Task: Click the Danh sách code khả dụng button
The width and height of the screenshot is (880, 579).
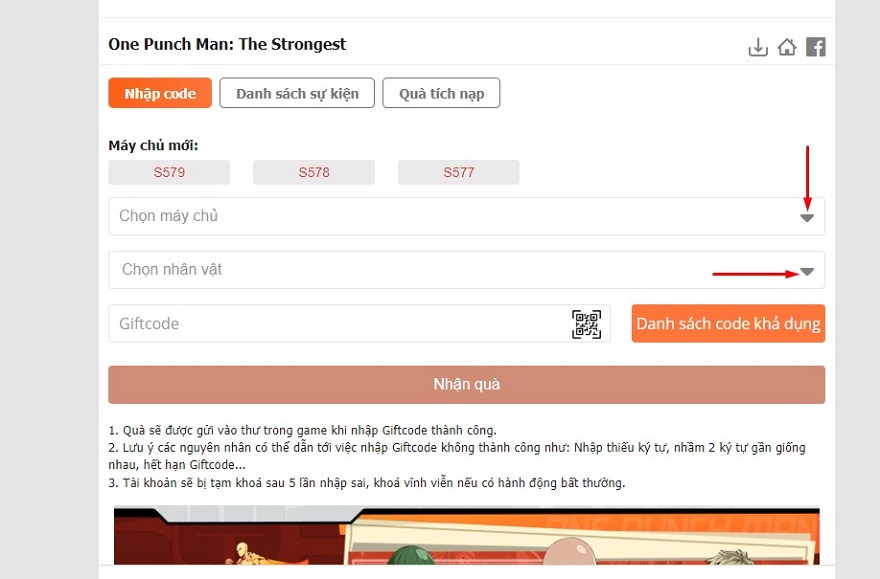Action: 728,324
